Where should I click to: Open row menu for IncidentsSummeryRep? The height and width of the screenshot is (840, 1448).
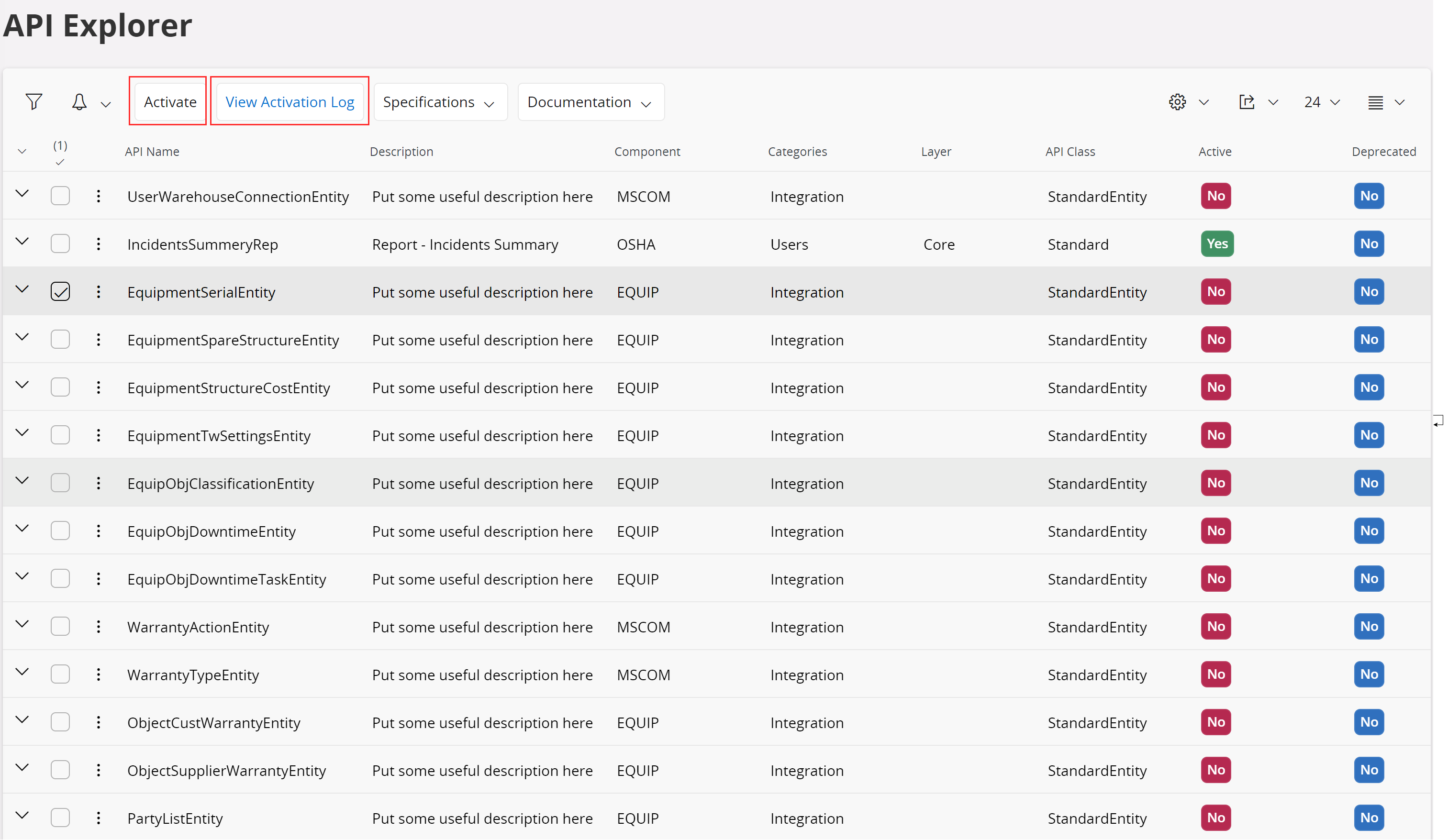click(x=98, y=244)
